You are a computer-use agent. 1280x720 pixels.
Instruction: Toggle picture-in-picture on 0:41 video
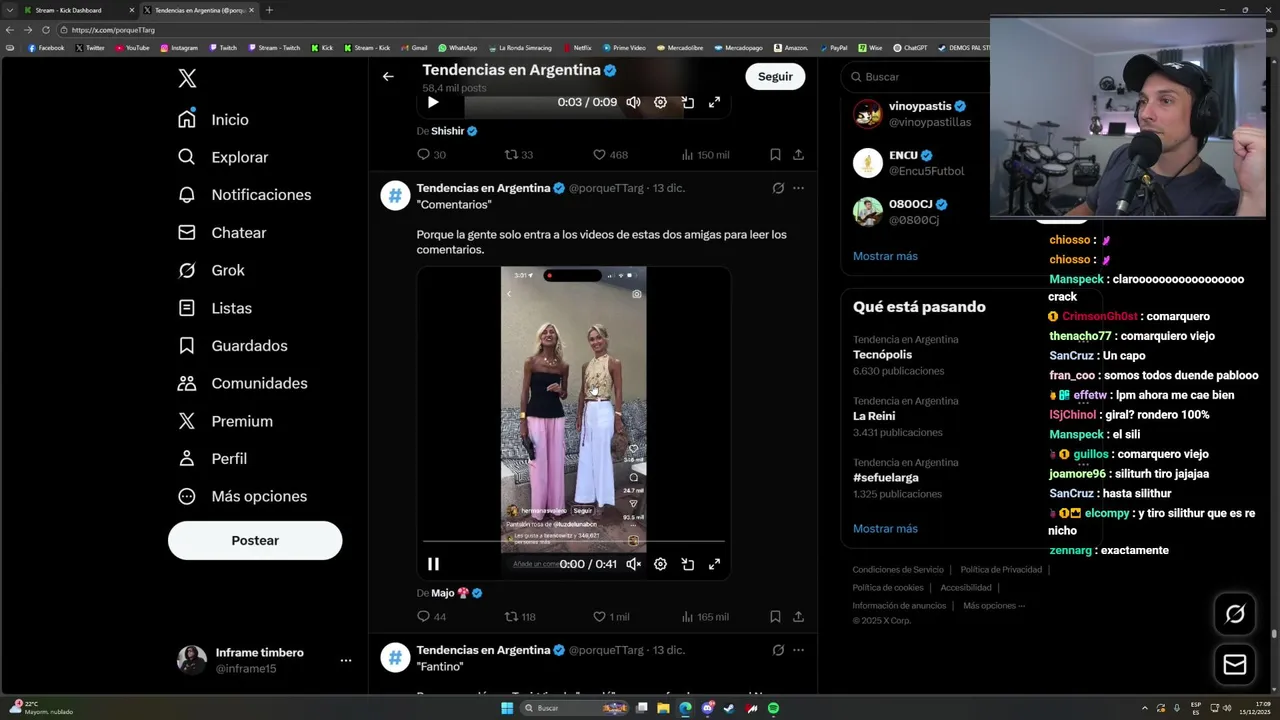[688, 564]
